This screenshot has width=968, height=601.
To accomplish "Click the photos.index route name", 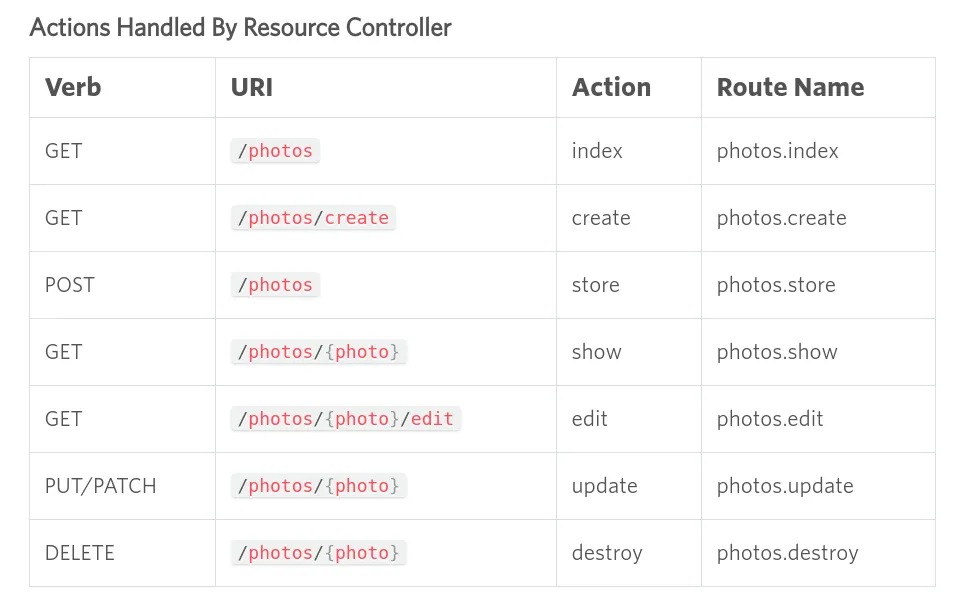I will [777, 151].
